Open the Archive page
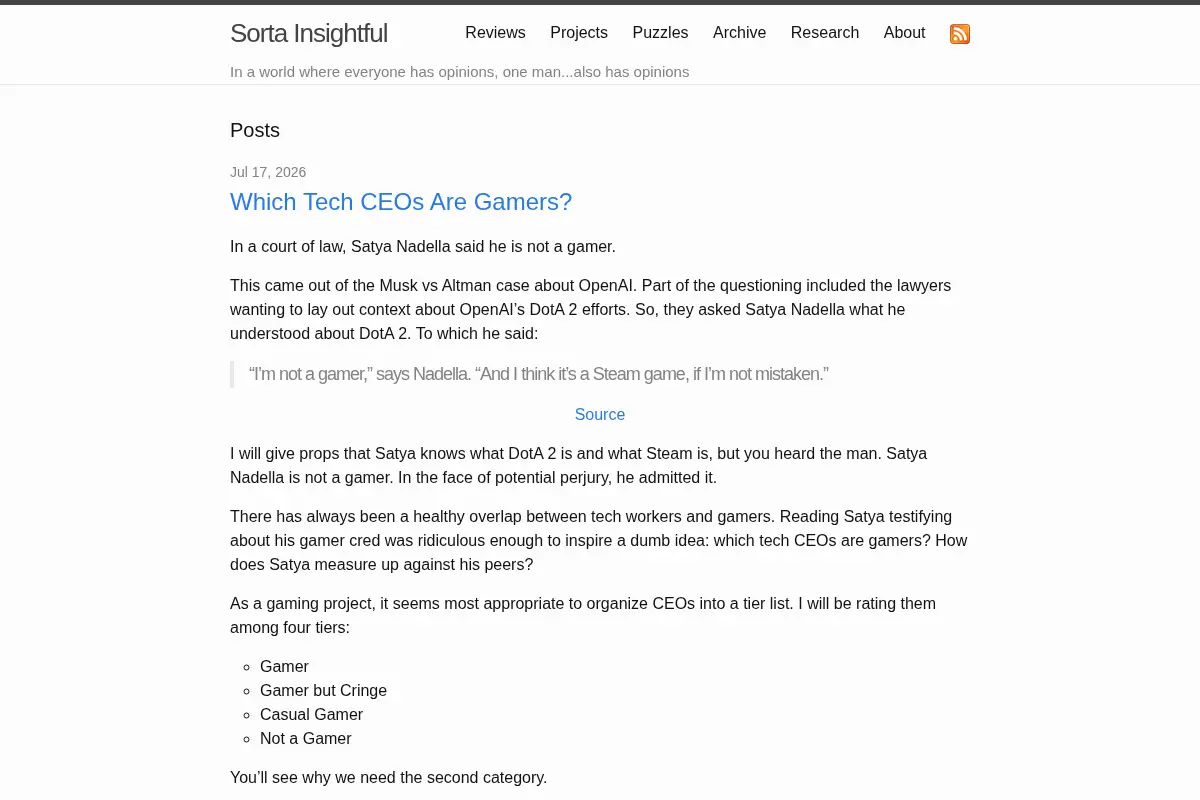The image size is (1200, 800). point(739,33)
